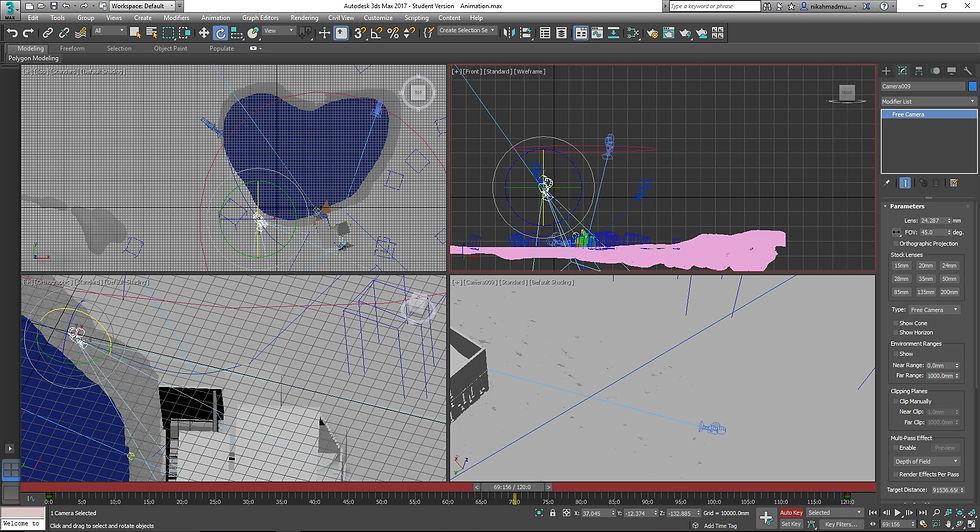980x532 pixels.
Task: Tick the Multi-Pass Effect Enable checkbox
Action: [x=896, y=448]
